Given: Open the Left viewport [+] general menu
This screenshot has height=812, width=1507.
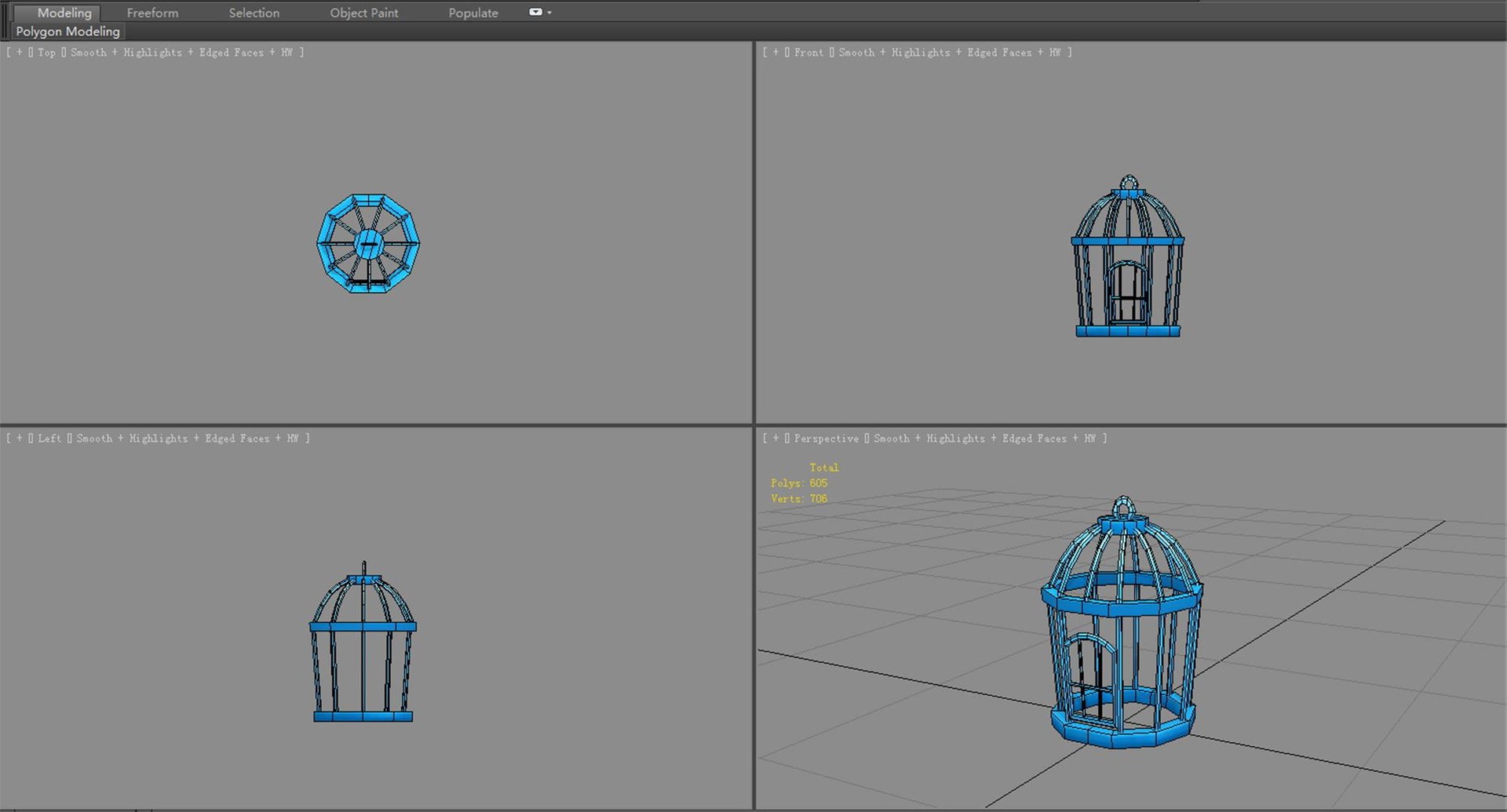Looking at the screenshot, I should click(x=20, y=439).
